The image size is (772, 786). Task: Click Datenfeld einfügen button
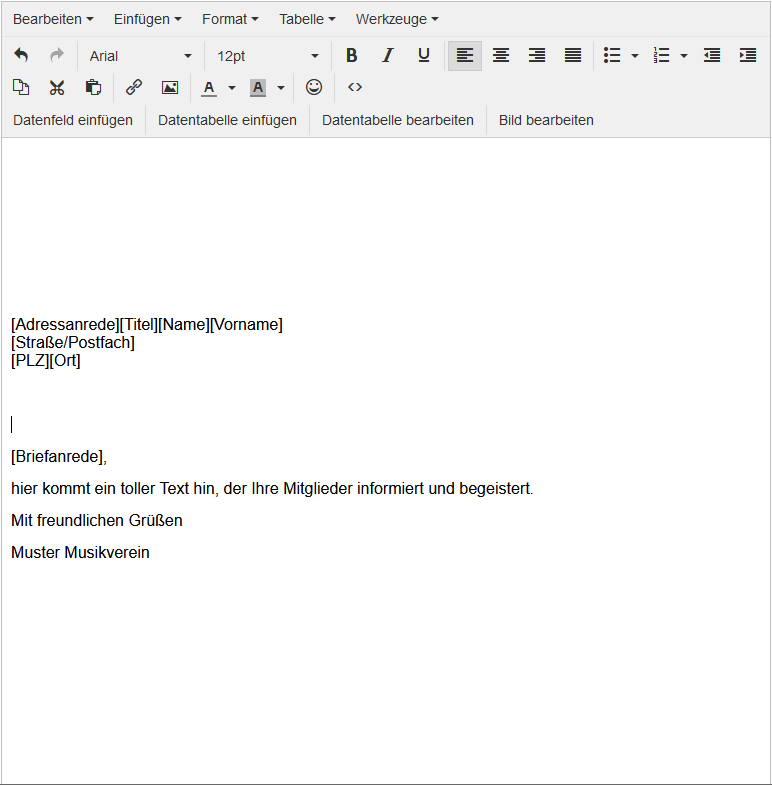coord(73,120)
